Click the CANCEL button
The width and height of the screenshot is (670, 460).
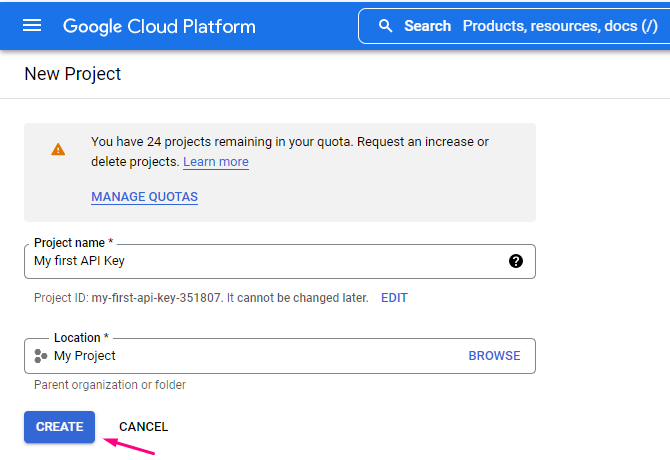click(144, 427)
